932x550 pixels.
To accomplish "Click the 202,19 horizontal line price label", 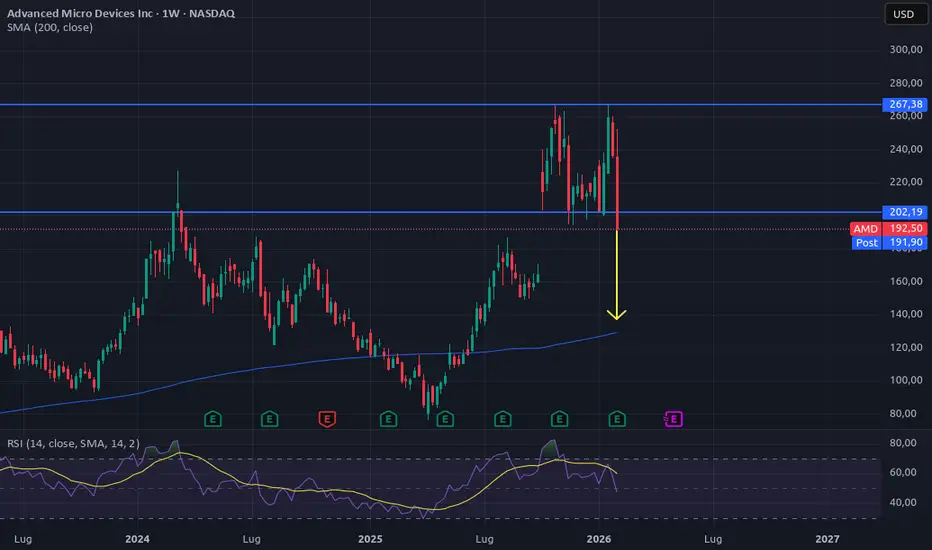I will tap(905, 212).
